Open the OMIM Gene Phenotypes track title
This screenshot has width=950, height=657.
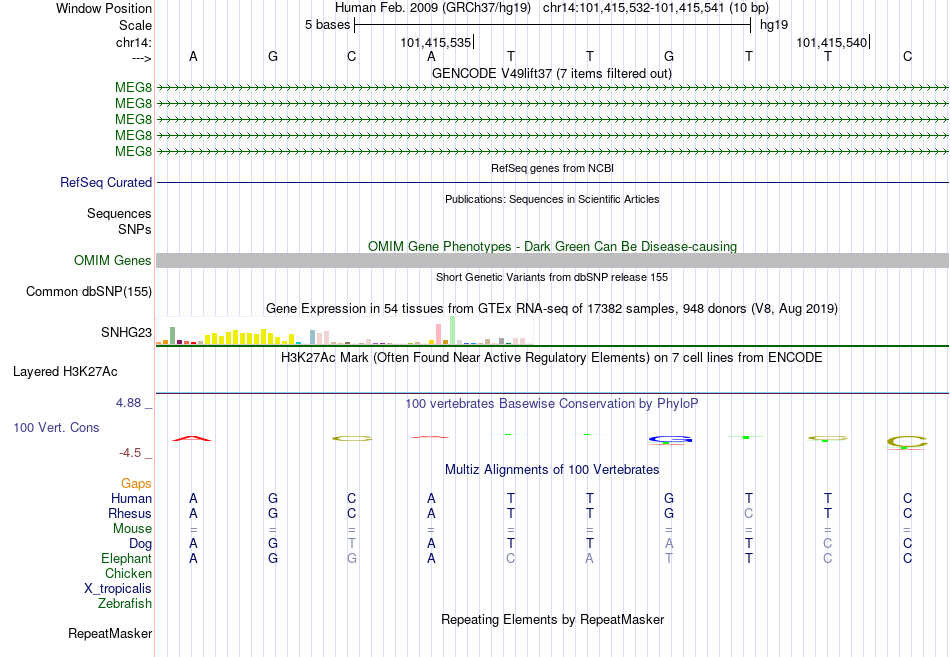click(552, 246)
